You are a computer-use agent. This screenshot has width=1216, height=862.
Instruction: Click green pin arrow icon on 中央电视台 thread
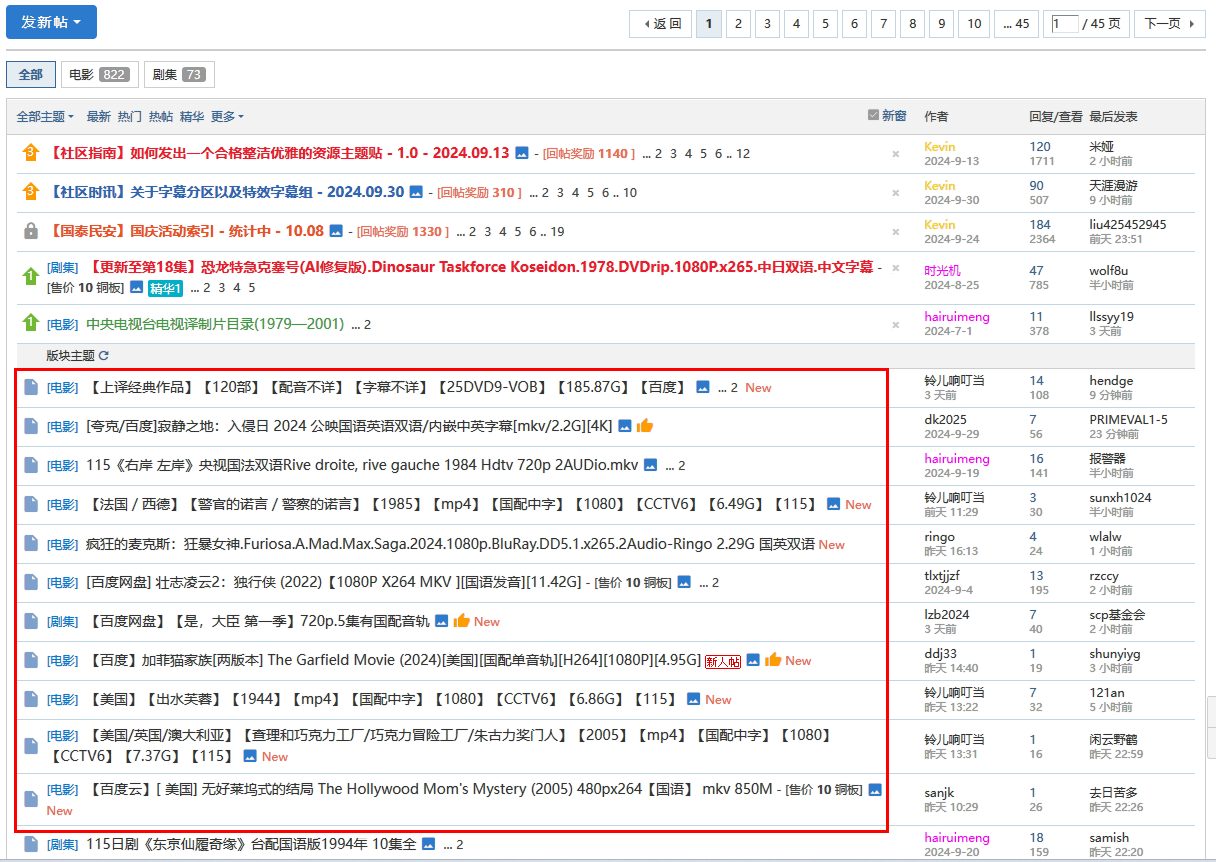click(31, 323)
